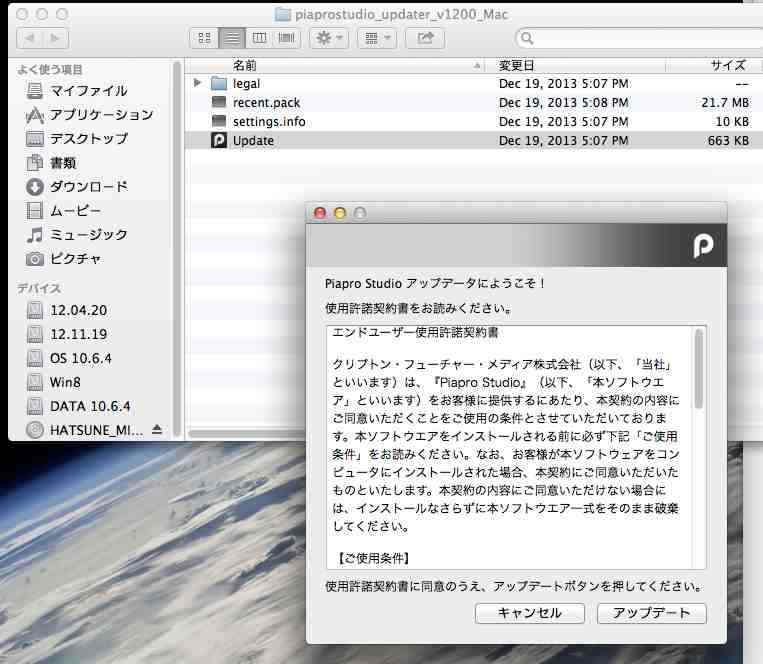The height and width of the screenshot is (664, 763).
Task: Click the キャンセル button
Action: pyautogui.click(x=529, y=613)
